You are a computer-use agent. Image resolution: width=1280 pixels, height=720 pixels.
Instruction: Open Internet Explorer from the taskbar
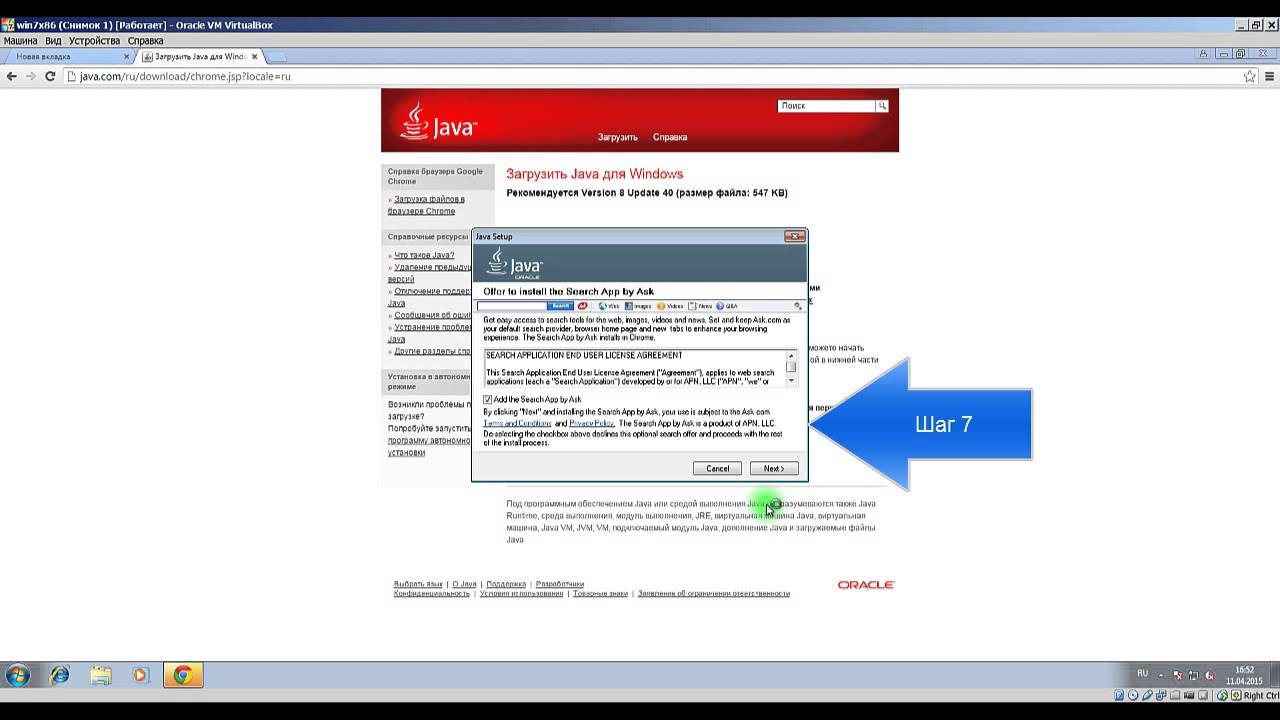coord(60,675)
